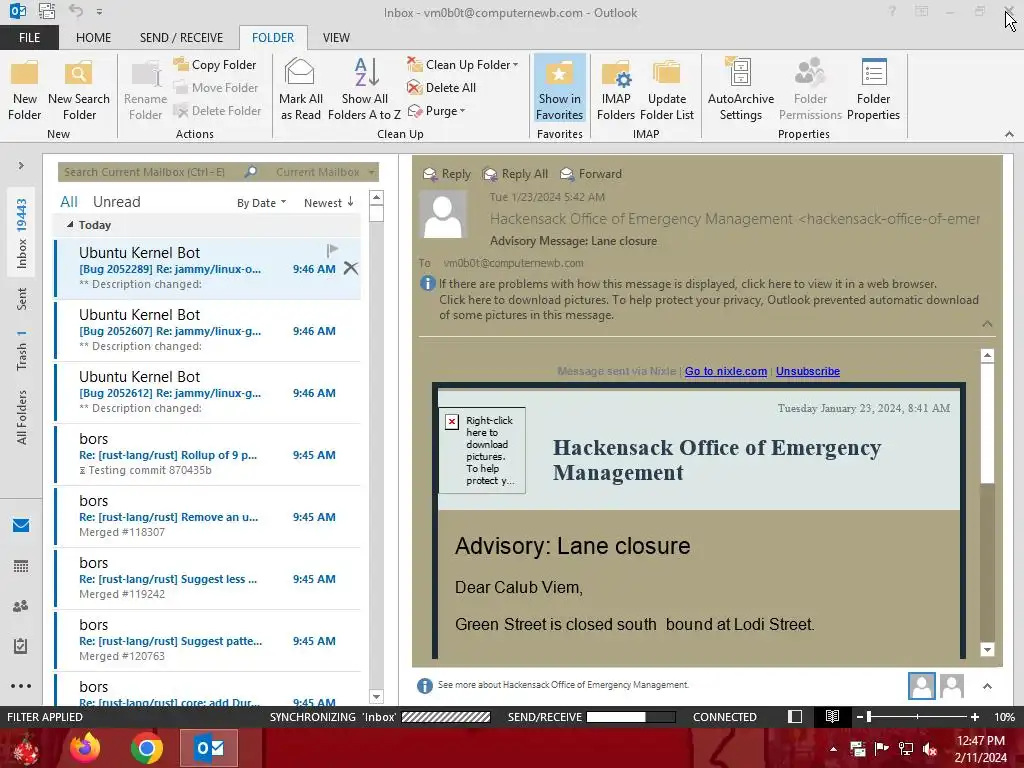The image size is (1024, 768).
Task: Show All Folders A to Z
Action: coord(364,90)
